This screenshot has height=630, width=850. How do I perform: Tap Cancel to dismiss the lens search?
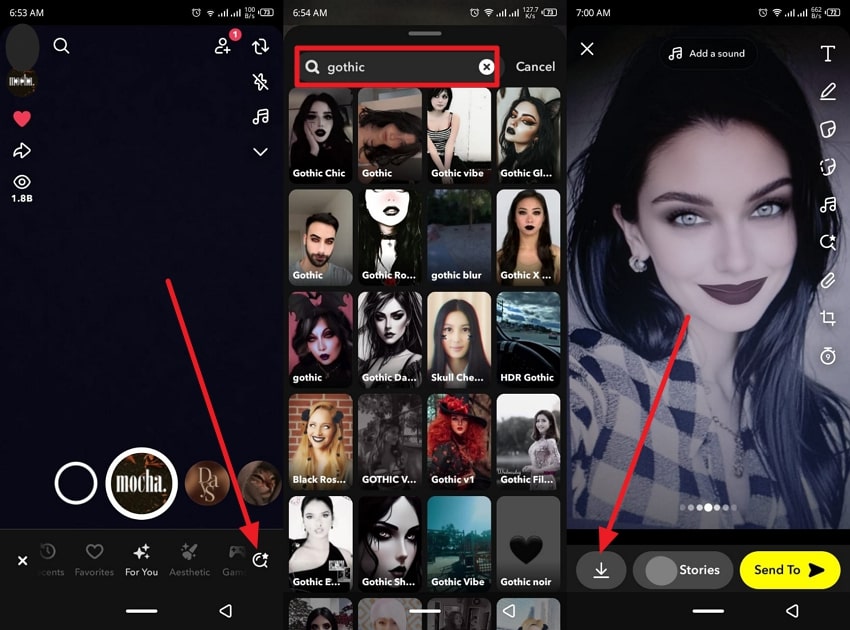tap(535, 66)
